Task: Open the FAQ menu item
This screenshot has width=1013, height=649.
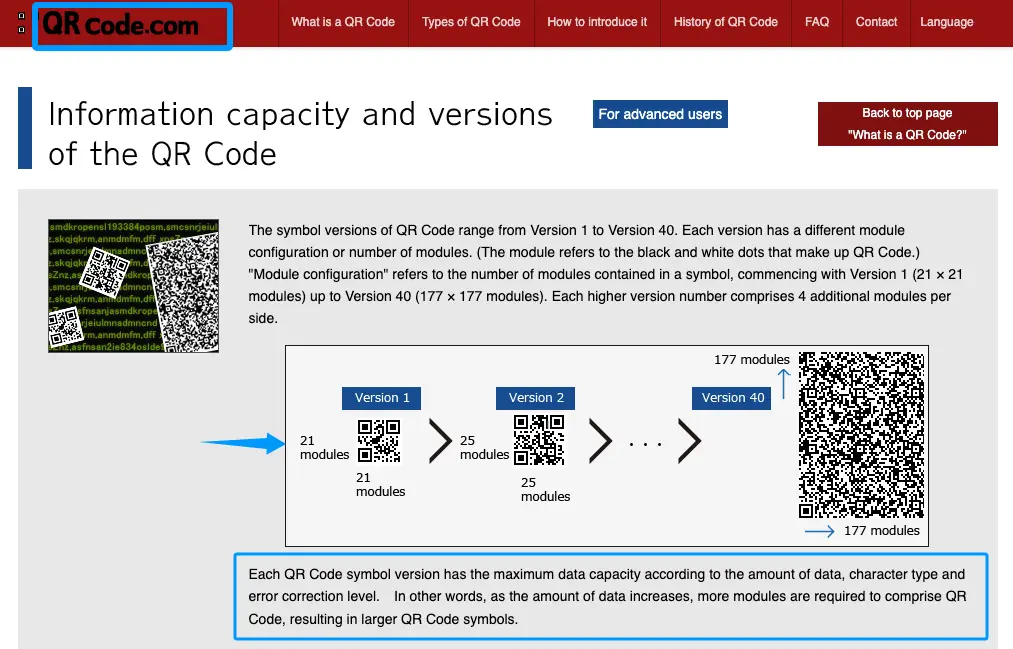Action: click(x=817, y=22)
